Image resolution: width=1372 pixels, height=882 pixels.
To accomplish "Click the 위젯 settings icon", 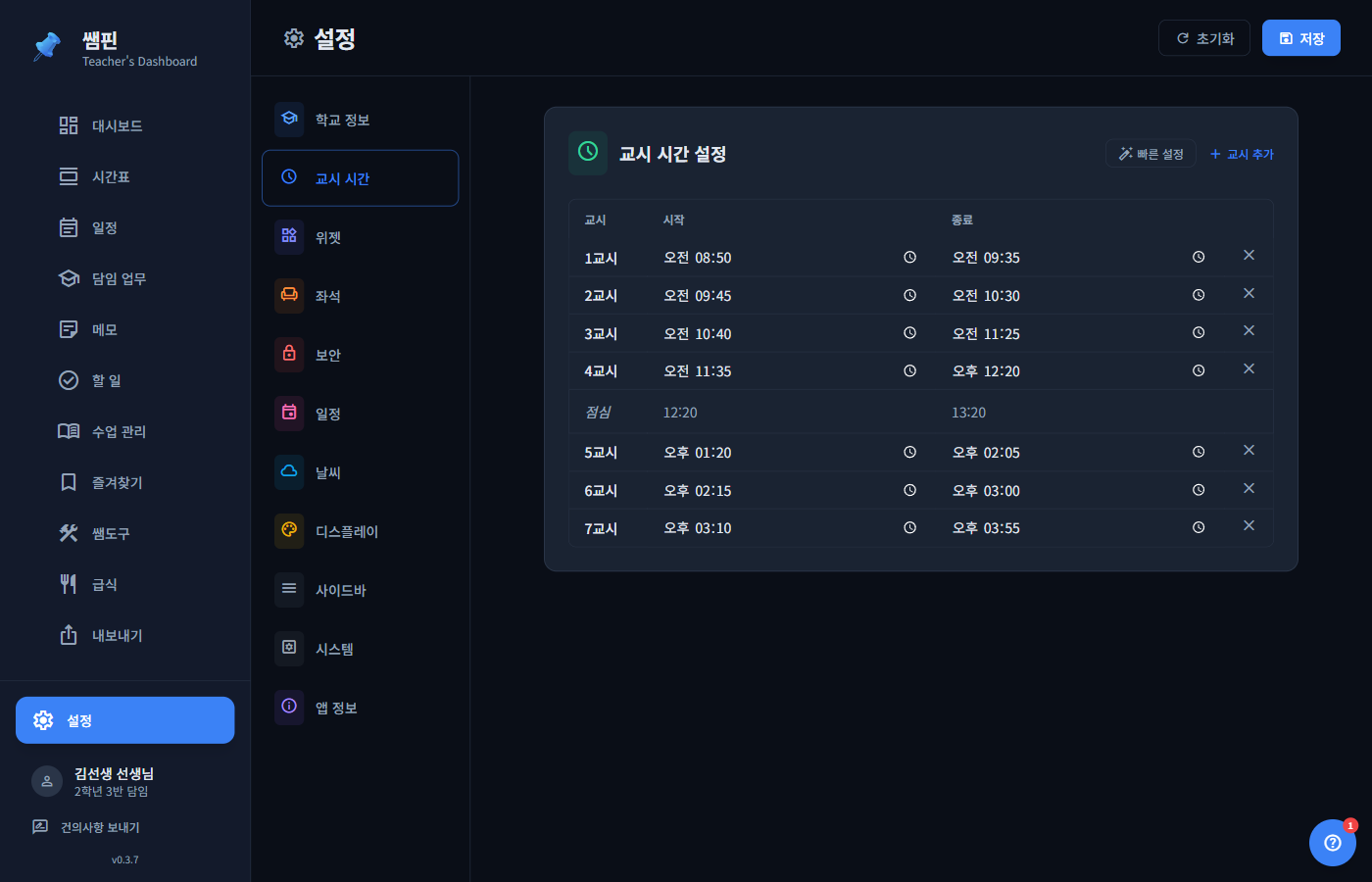I will 288,236.
